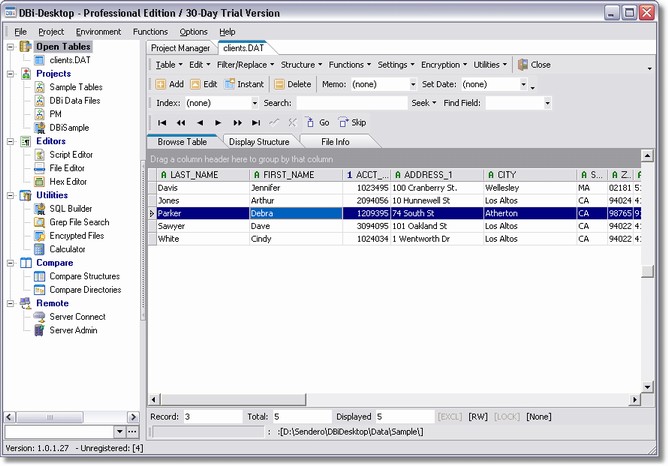Click the Instant toolbar button
Viewport: 668px width, 466px height.
pyautogui.click(x=243, y=84)
